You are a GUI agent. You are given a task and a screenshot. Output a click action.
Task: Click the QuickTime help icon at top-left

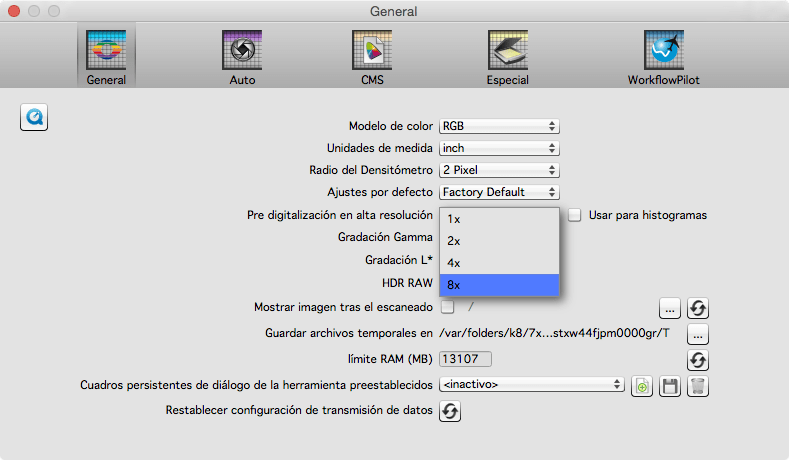tap(34, 116)
